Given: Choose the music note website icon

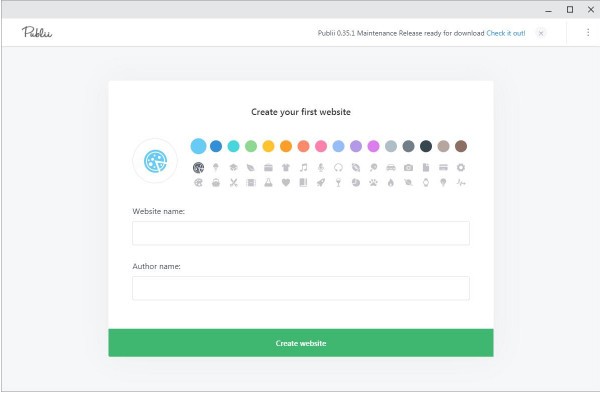Looking at the screenshot, I should (x=303, y=168).
